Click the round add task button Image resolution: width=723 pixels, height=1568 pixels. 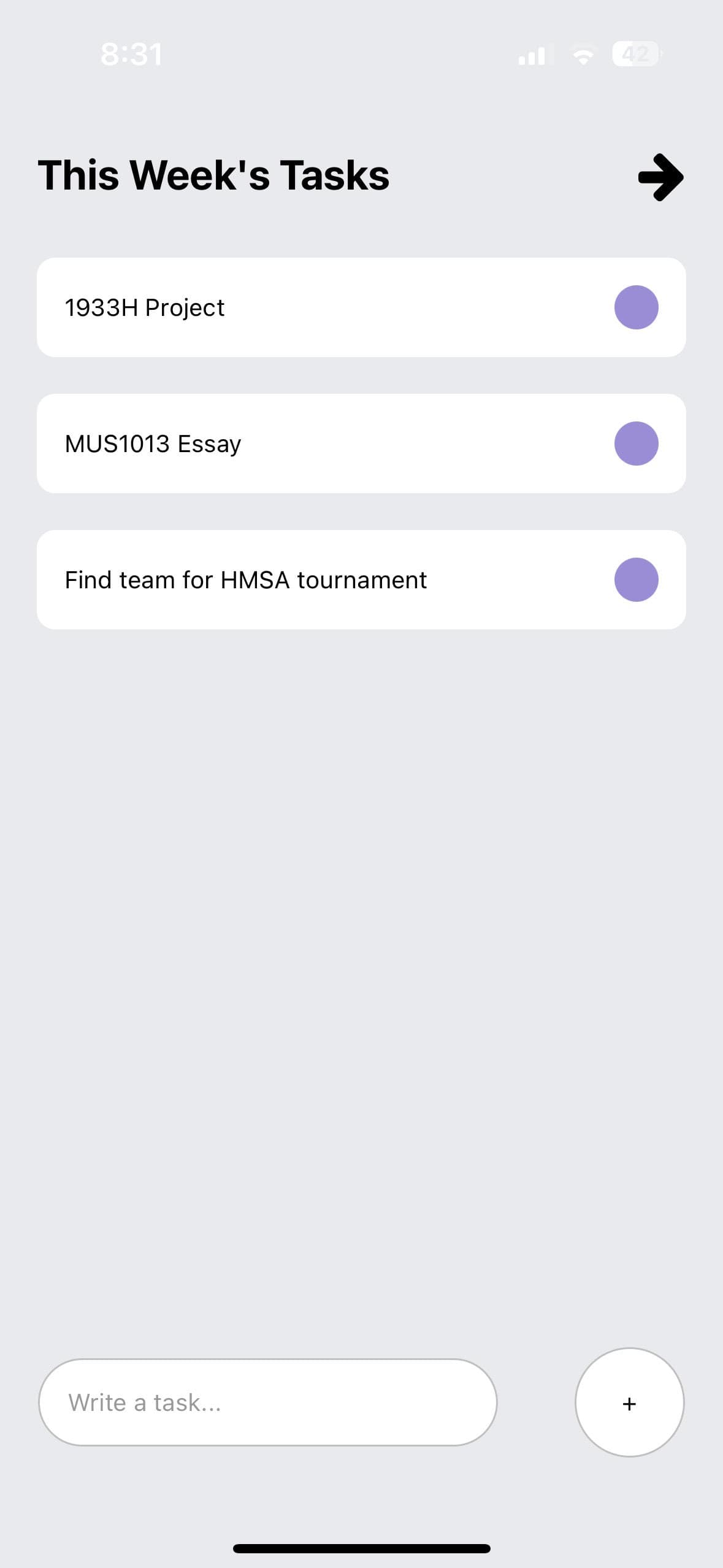[x=629, y=1402]
